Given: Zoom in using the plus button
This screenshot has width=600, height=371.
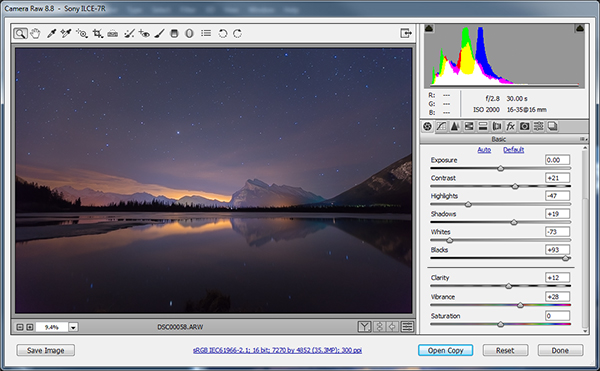Looking at the screenshot, I should (30, 327).
